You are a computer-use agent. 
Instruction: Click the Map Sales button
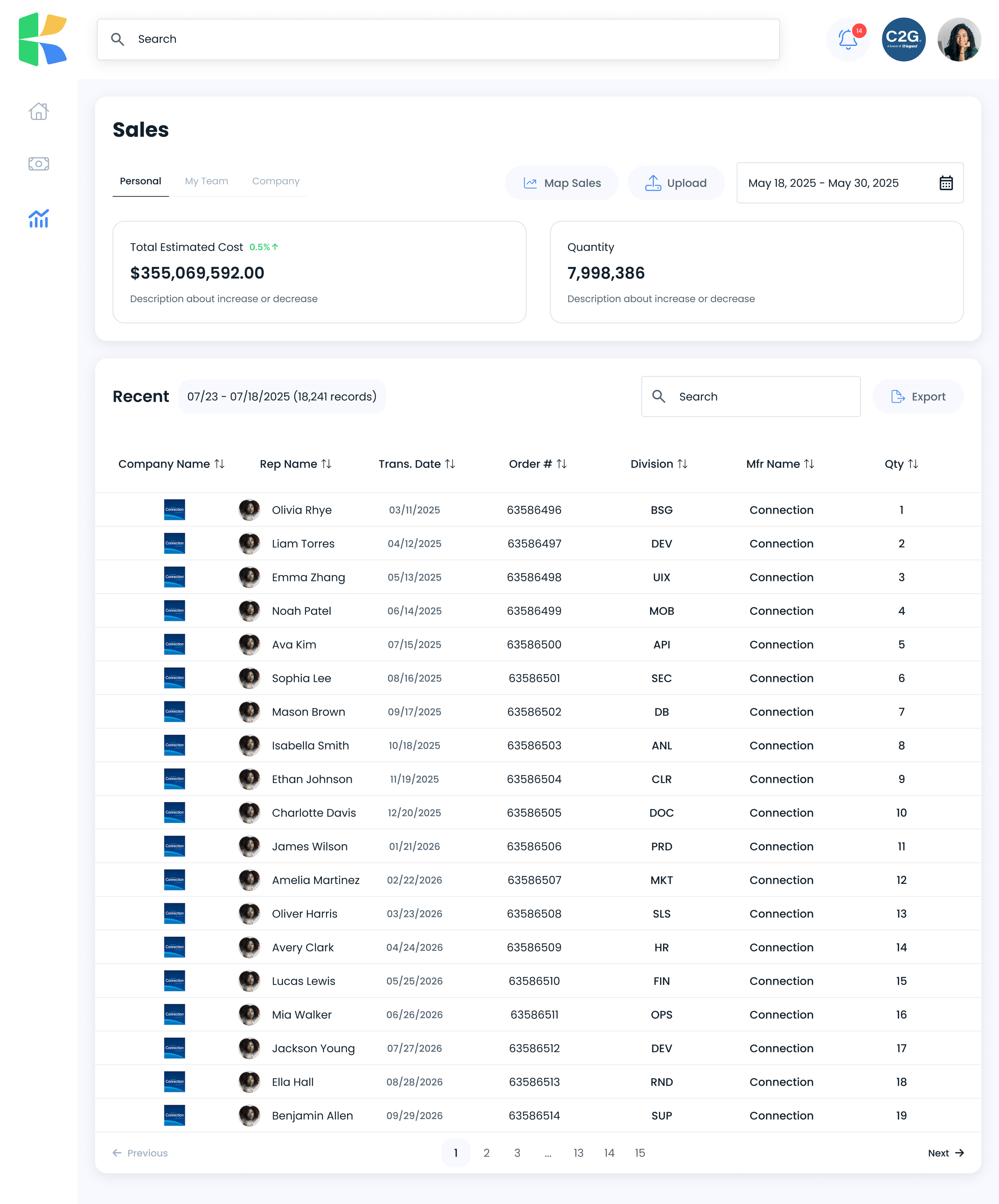point(562,183)
